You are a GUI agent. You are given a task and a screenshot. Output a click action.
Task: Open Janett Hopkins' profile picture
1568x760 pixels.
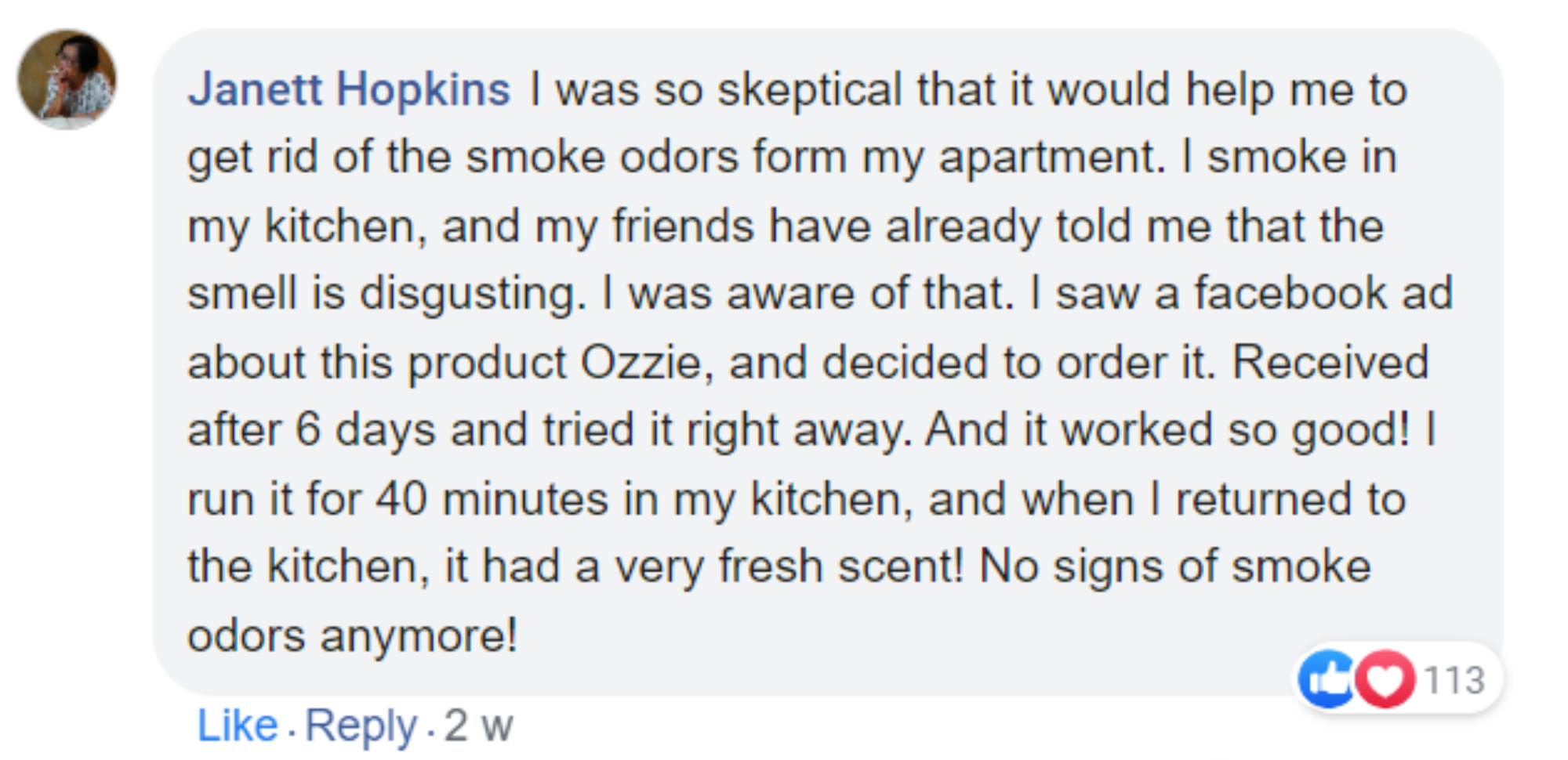tap(67, 80)
